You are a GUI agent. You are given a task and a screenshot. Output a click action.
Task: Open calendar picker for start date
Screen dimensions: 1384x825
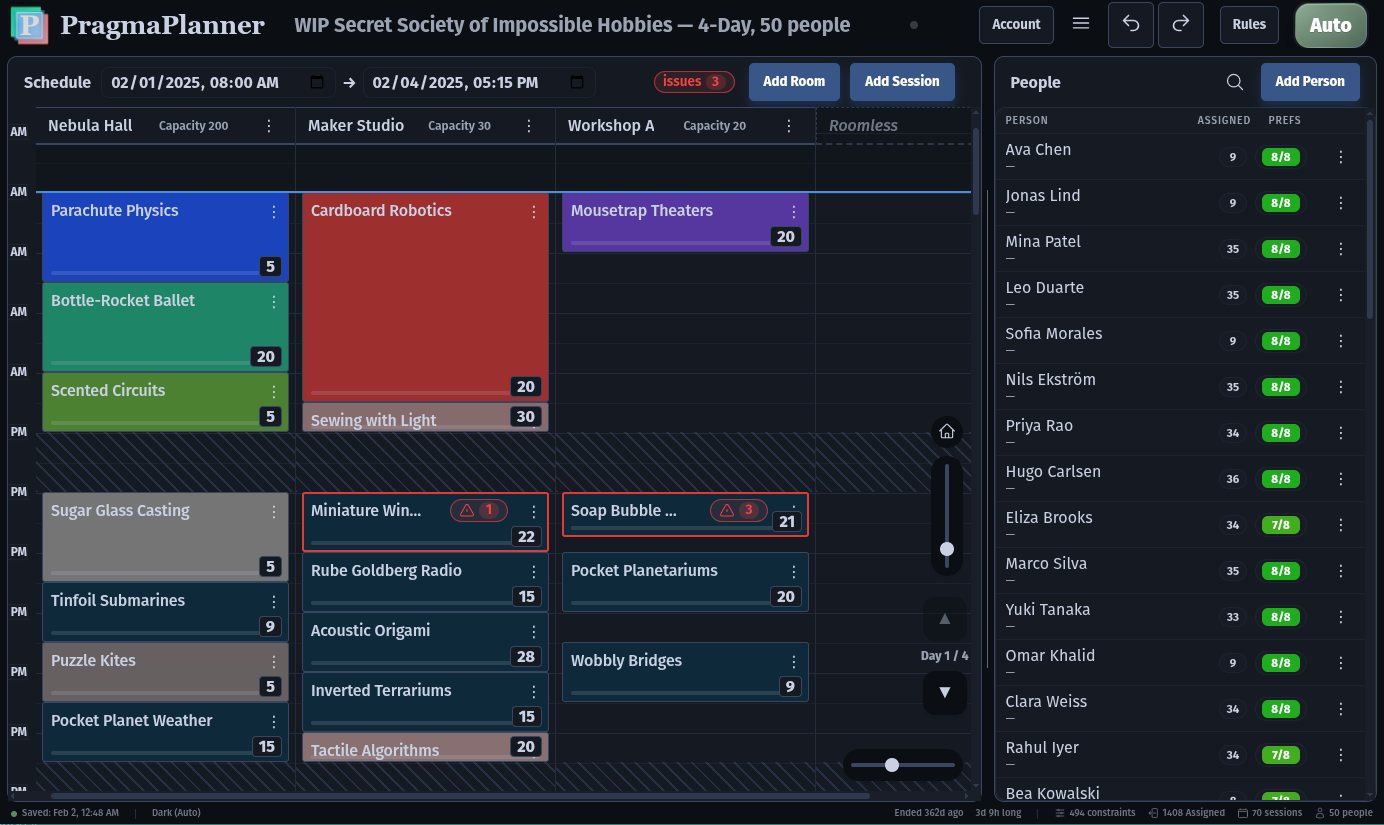pyautogui.click(x=317, y=82)
